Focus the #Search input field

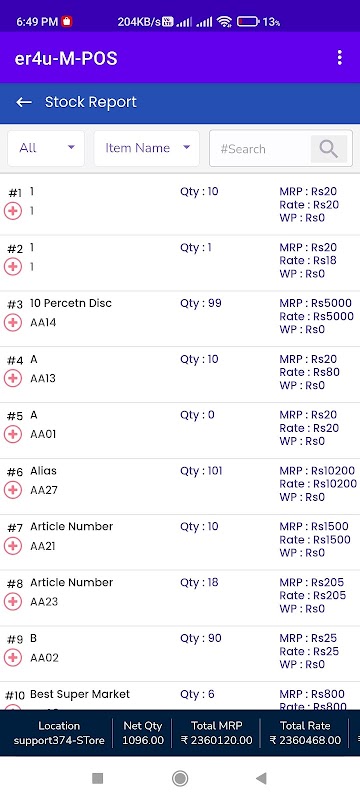pos(260,149)
